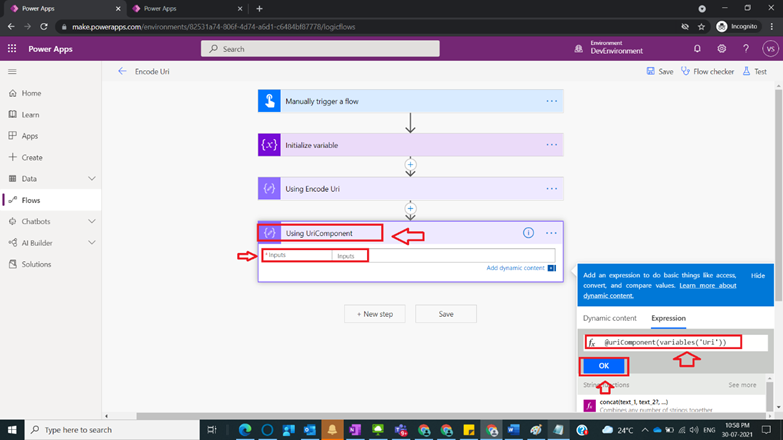
Task: Open the app launcher waffle icon
Action: coord(12,48)
